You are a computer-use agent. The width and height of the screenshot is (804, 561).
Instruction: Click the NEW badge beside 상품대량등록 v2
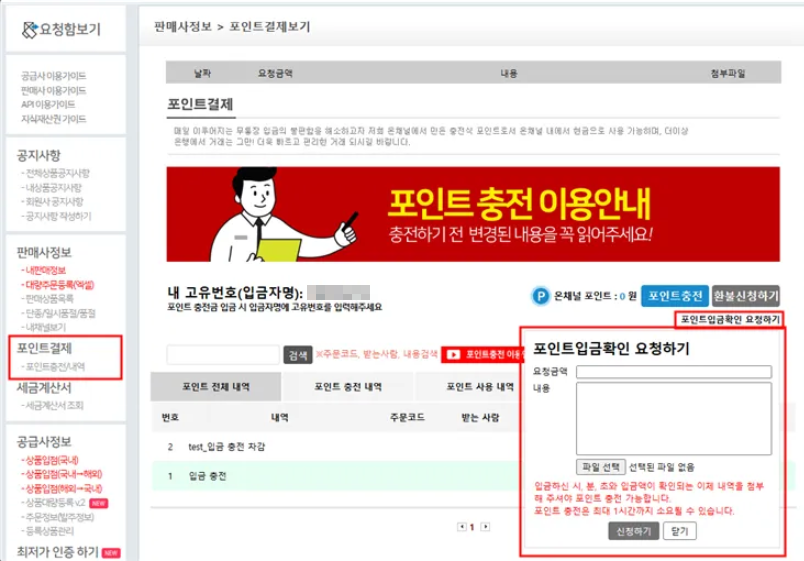(x=98, y=503)
